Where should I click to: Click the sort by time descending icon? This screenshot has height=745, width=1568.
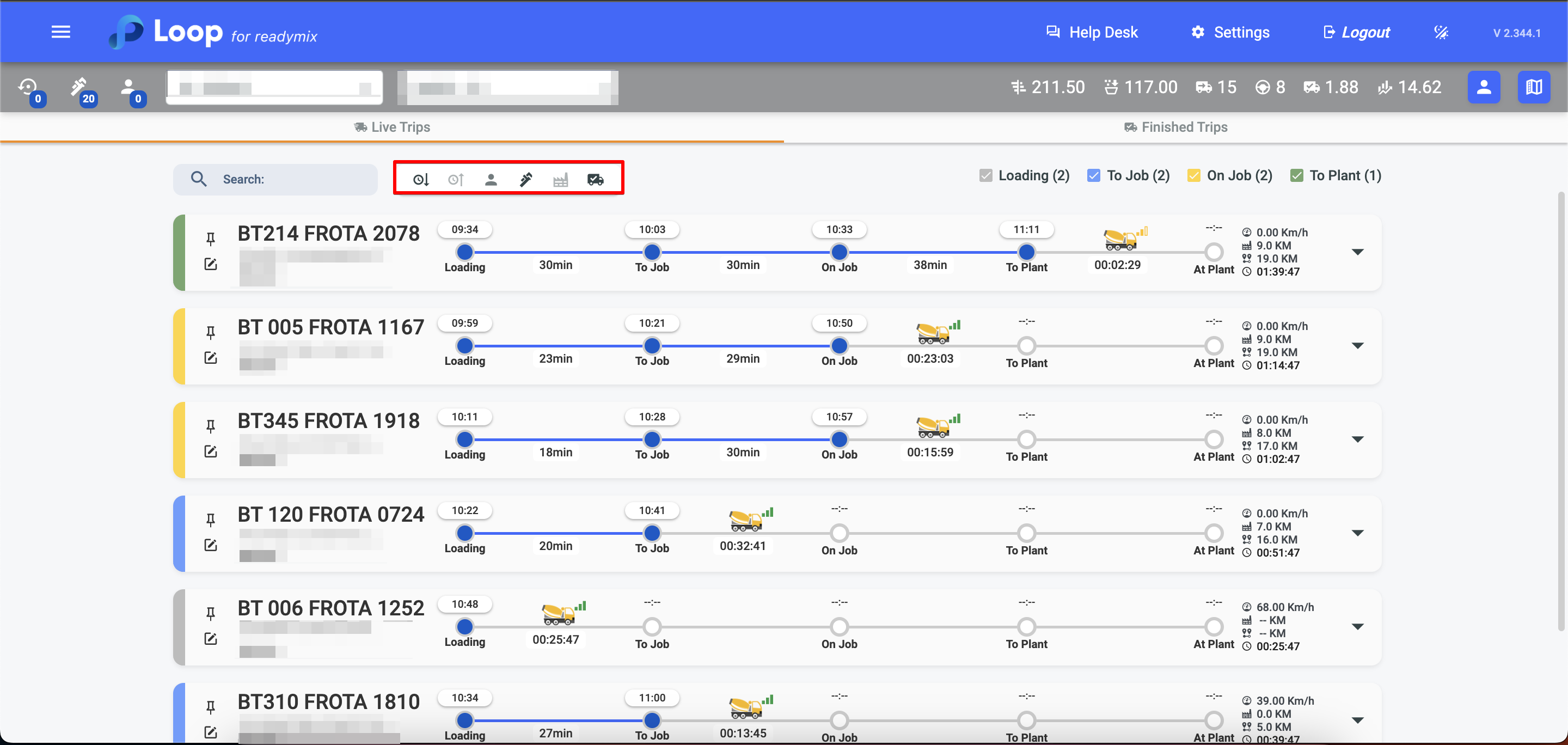click(421, 180)
